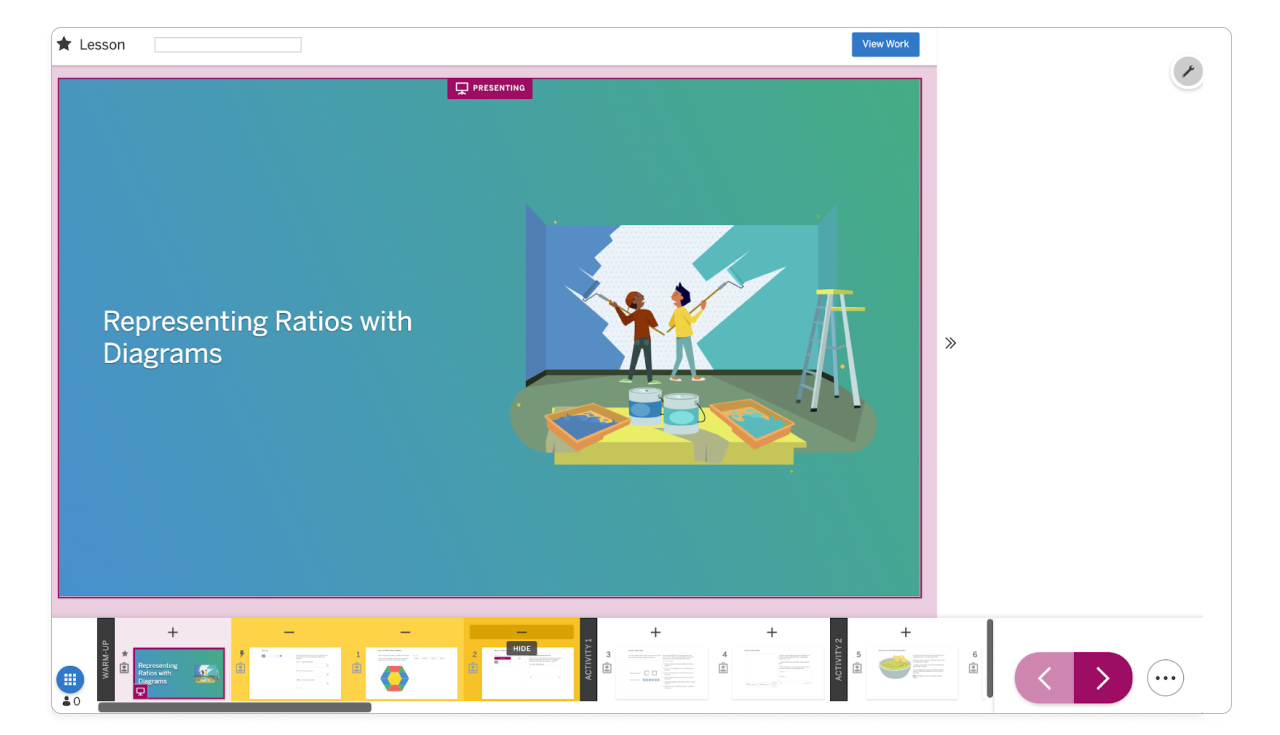The height and width of the screenshot is (735, 1280).
Task: Click the vertical scrollbar beside slide strip
Action: coord(990,658)
